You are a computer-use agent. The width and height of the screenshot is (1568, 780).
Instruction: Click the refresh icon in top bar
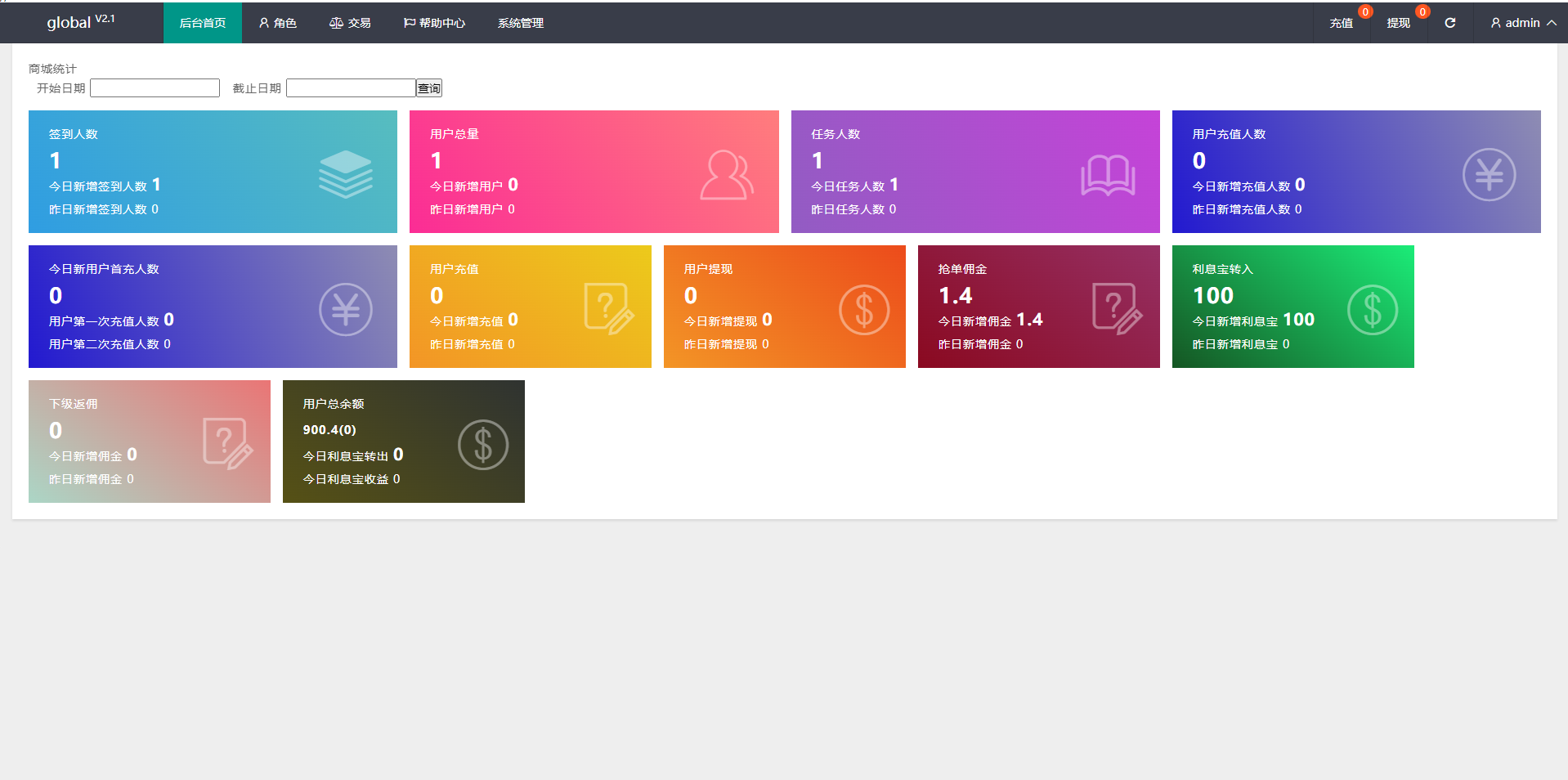pyautogui.click(x=1449, y=23)
